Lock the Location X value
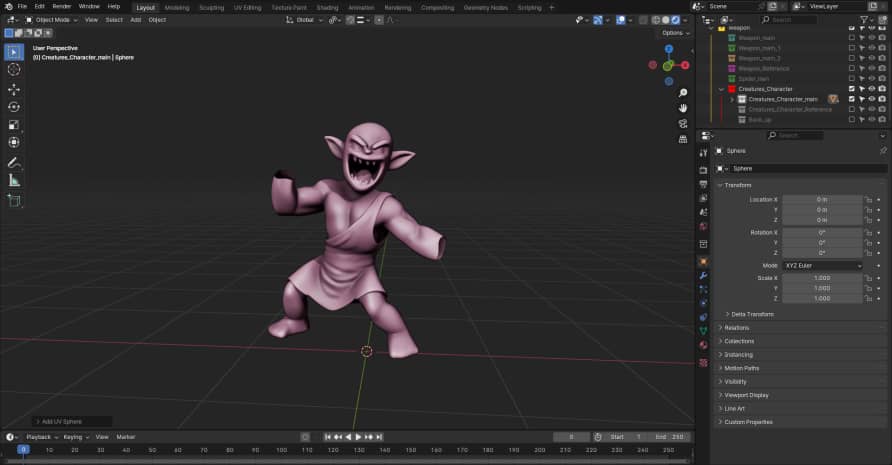Screen dimensions: 892x465 869,200
